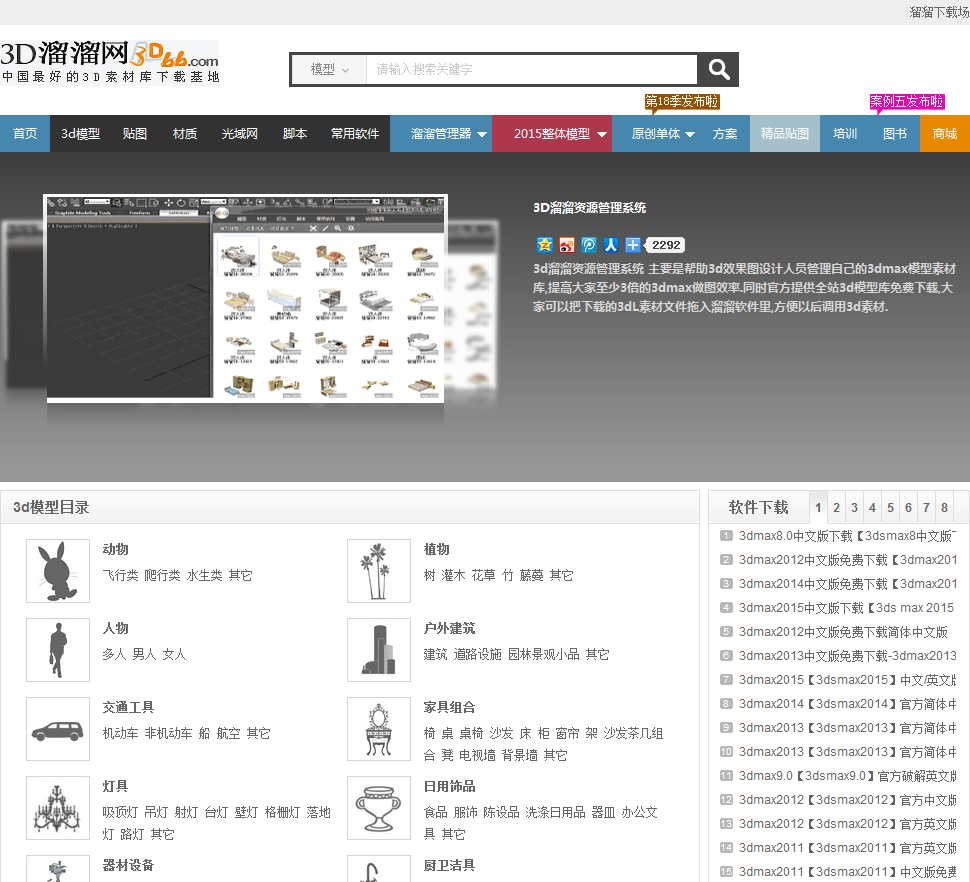Image resolution: width=970 pixels, height=882 pixels.
Task: Open the 3dmax9.0 官方破解英文版 link
Action: click(x=847, y=776)
